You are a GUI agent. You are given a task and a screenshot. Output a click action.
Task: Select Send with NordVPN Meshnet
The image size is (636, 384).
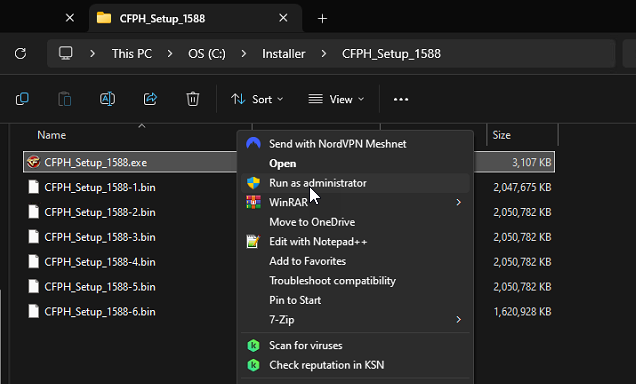tap(355, 144)
